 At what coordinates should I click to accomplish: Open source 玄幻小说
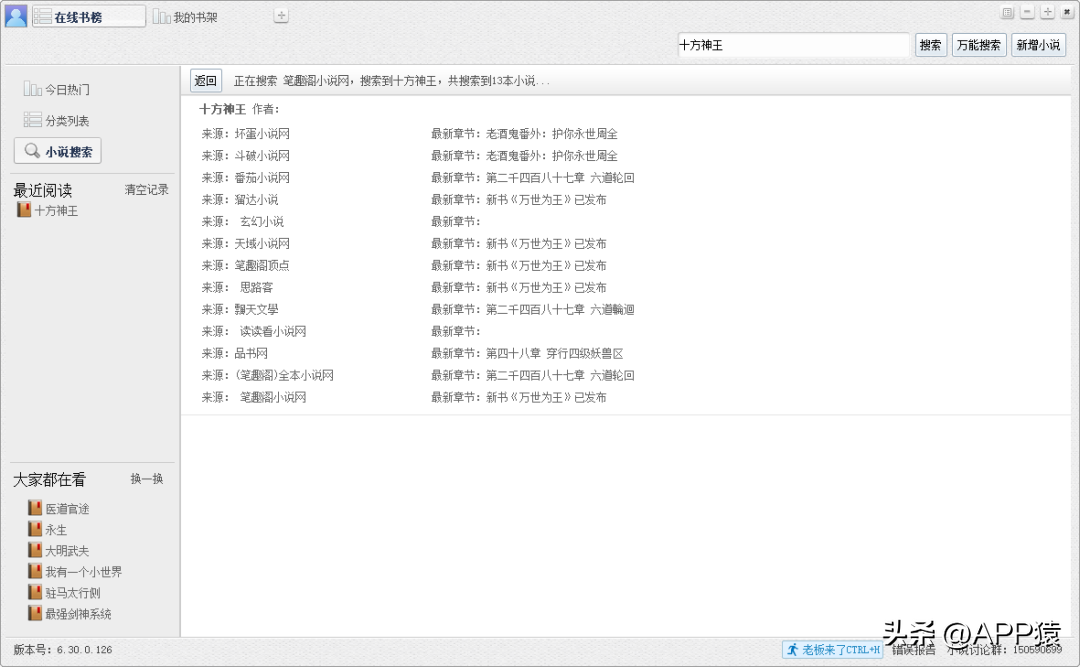(262, 222)
